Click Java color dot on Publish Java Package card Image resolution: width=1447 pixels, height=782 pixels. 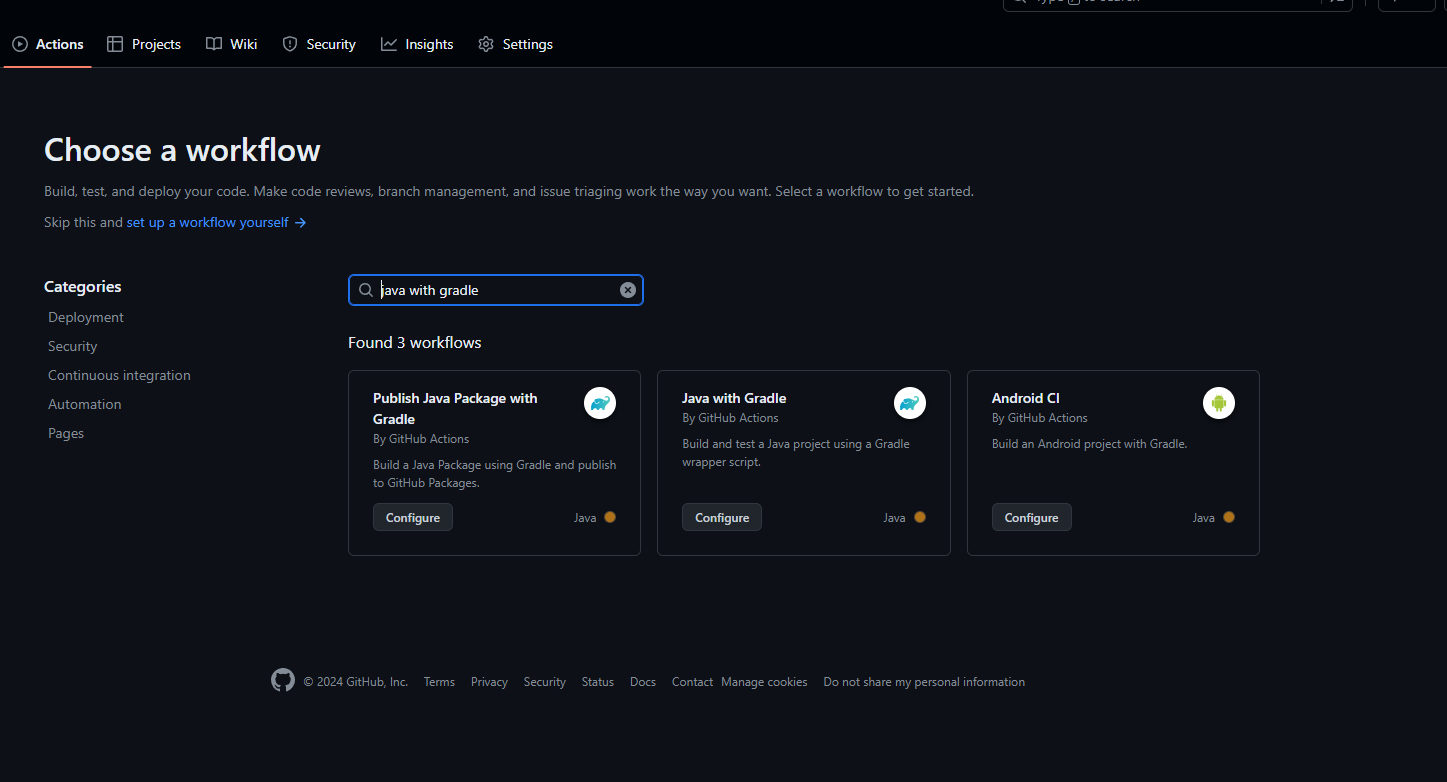(x=610, y=517)
